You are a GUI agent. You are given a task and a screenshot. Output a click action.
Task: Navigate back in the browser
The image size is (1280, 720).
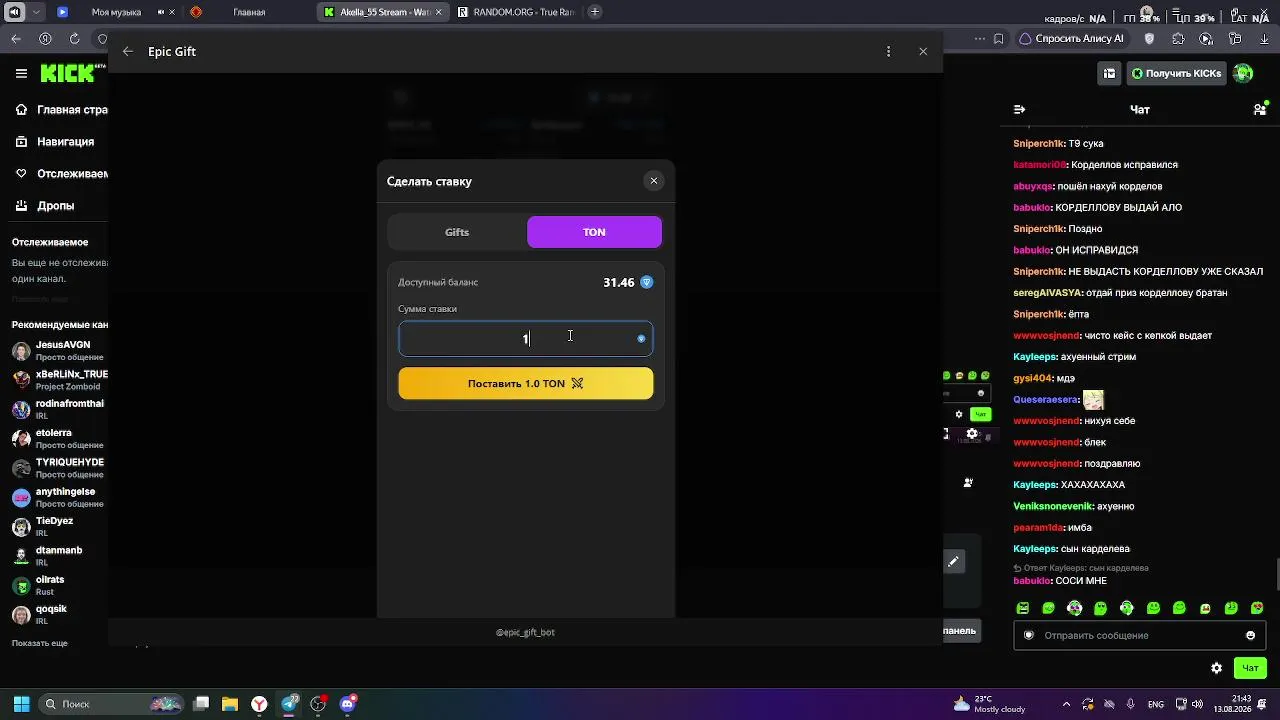[16, 39]
